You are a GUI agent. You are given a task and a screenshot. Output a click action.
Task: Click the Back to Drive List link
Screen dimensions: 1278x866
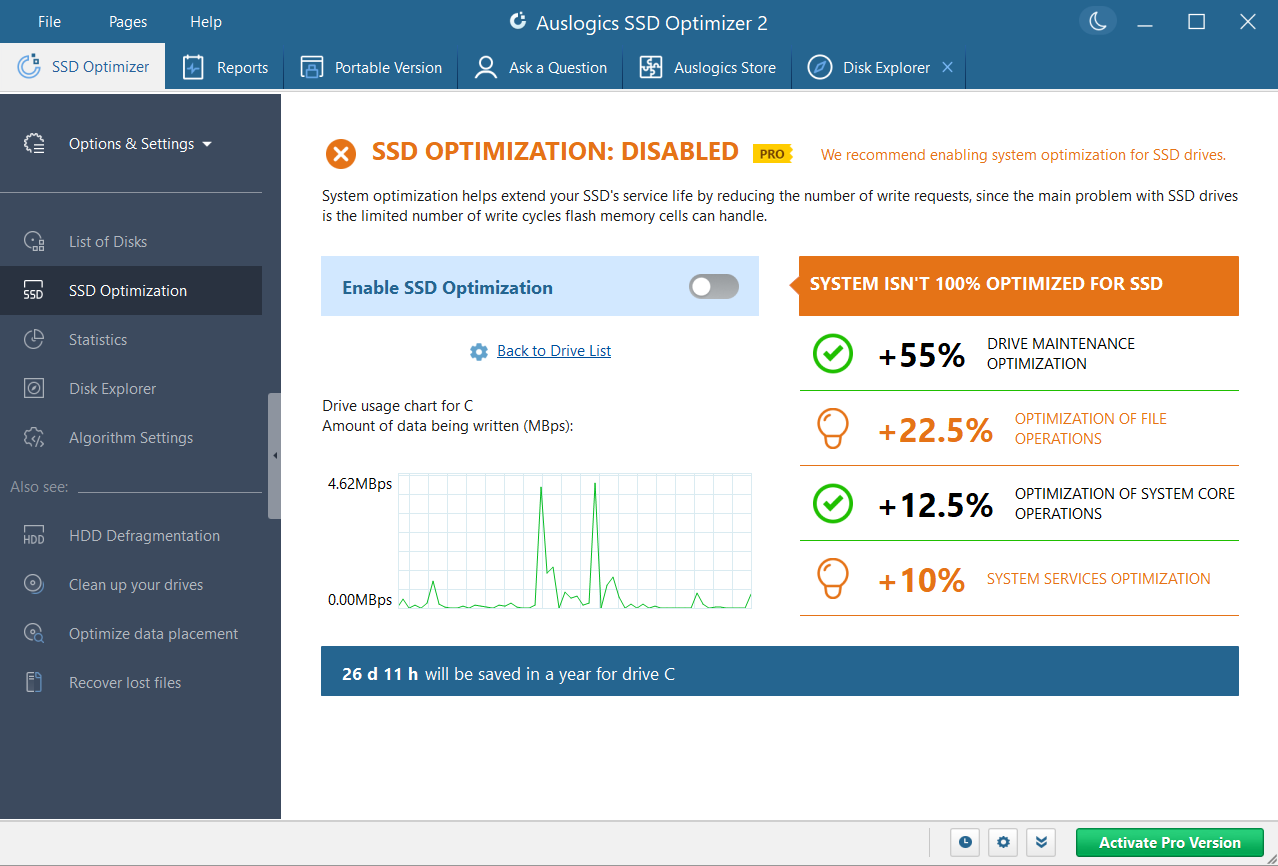tap(553, 351)
